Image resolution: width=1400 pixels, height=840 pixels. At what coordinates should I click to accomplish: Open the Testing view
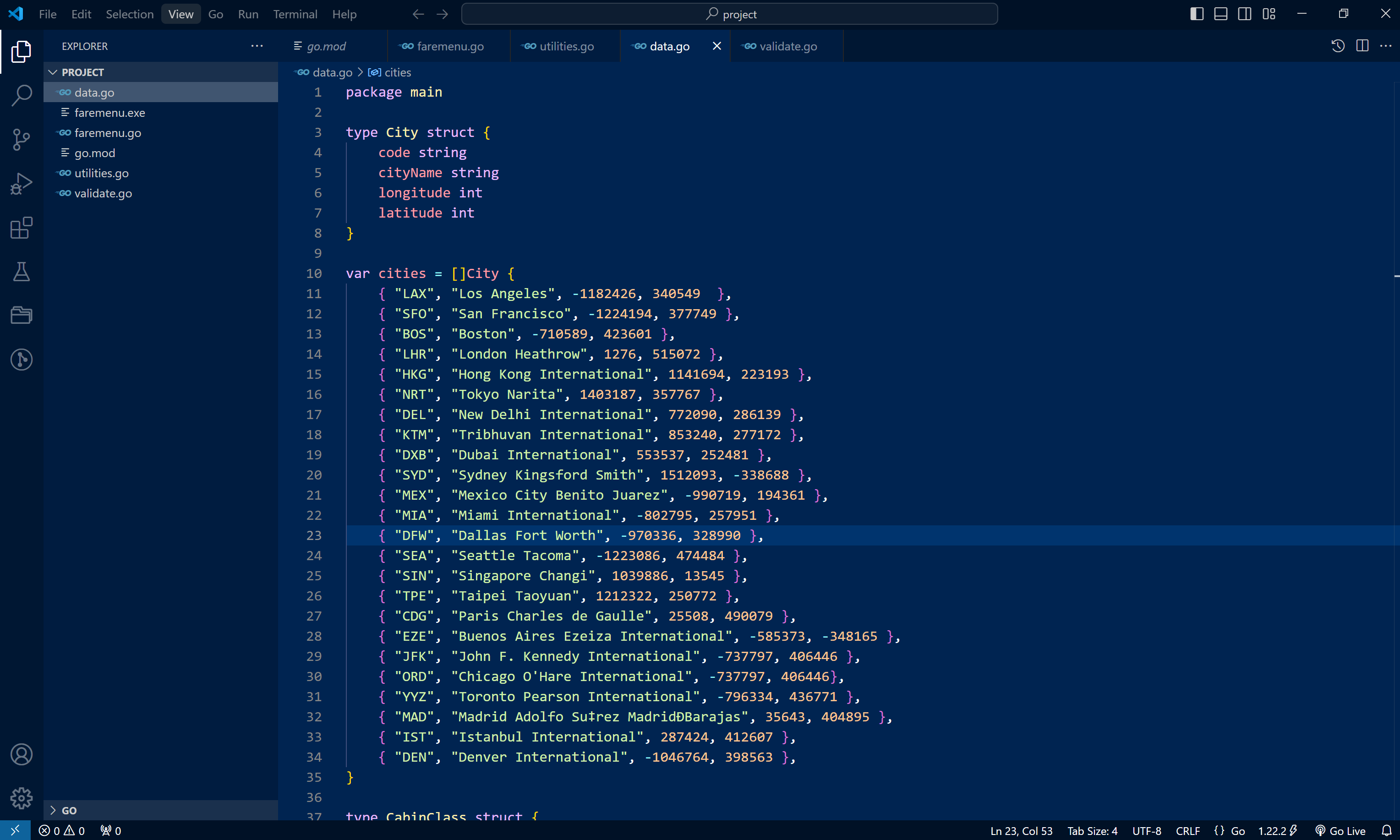tap(21, 272)
